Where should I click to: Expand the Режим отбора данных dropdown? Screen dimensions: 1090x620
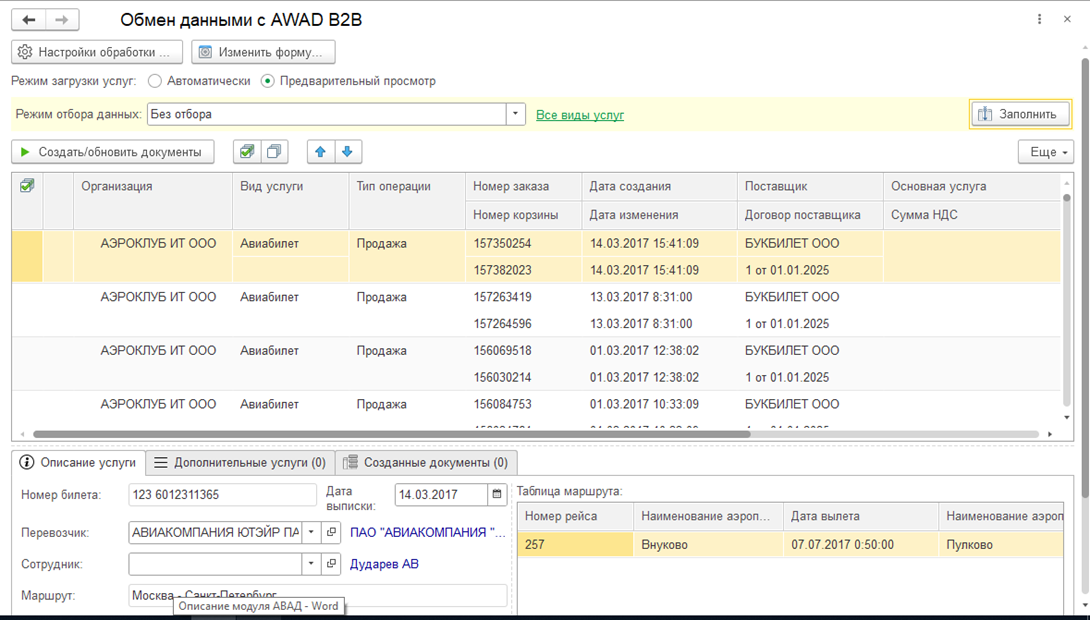click(x=516, y=114)
